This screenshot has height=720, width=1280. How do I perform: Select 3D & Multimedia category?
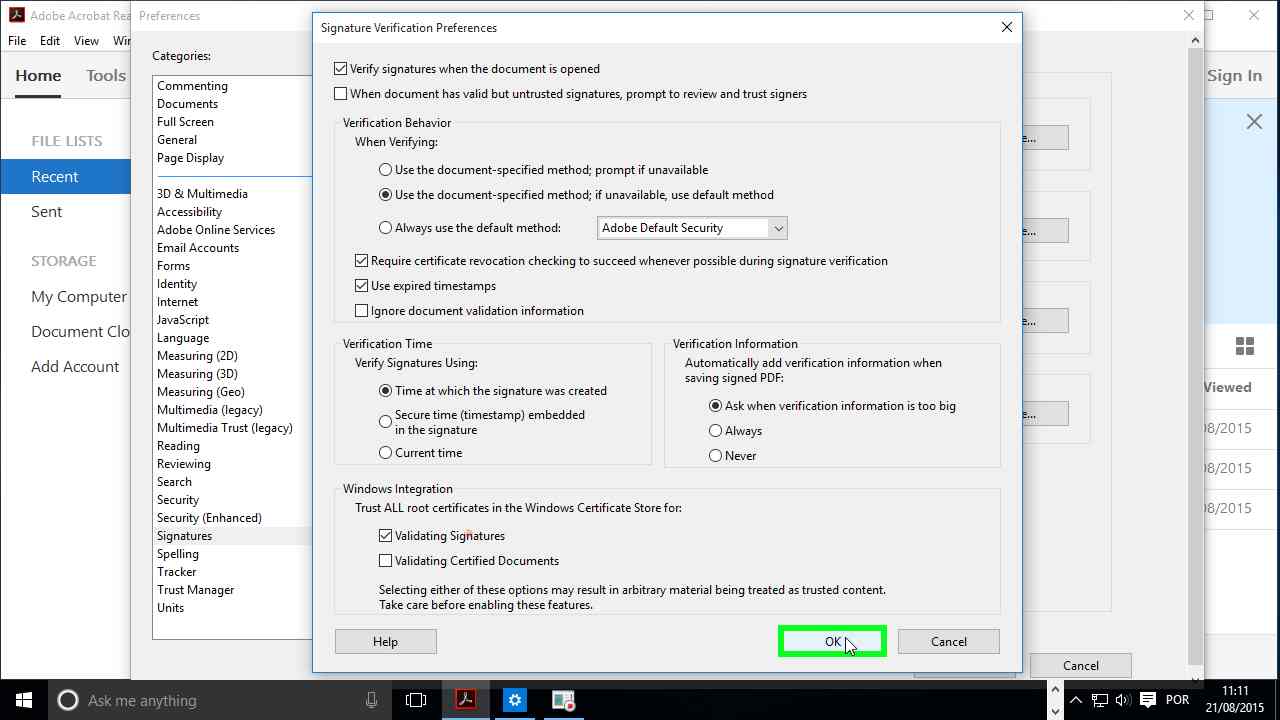point(202,194)
